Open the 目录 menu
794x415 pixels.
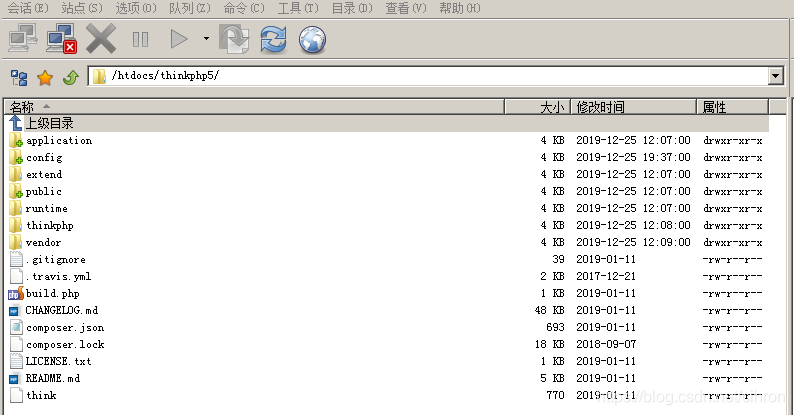pos(351,8)
